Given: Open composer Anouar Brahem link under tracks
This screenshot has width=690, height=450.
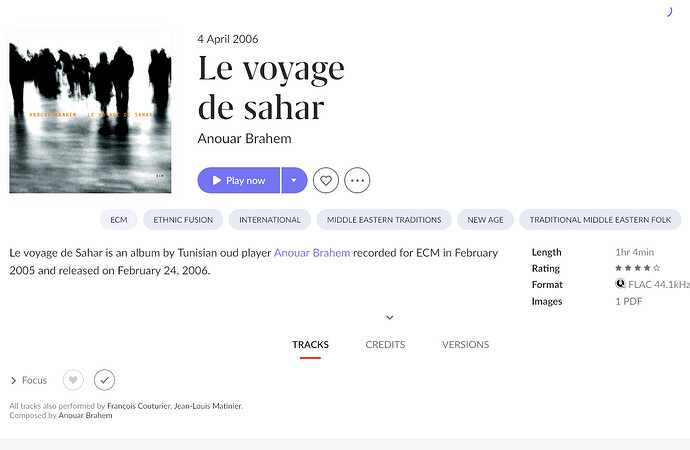Looking at the screenshot, I should tap(85, 415).
